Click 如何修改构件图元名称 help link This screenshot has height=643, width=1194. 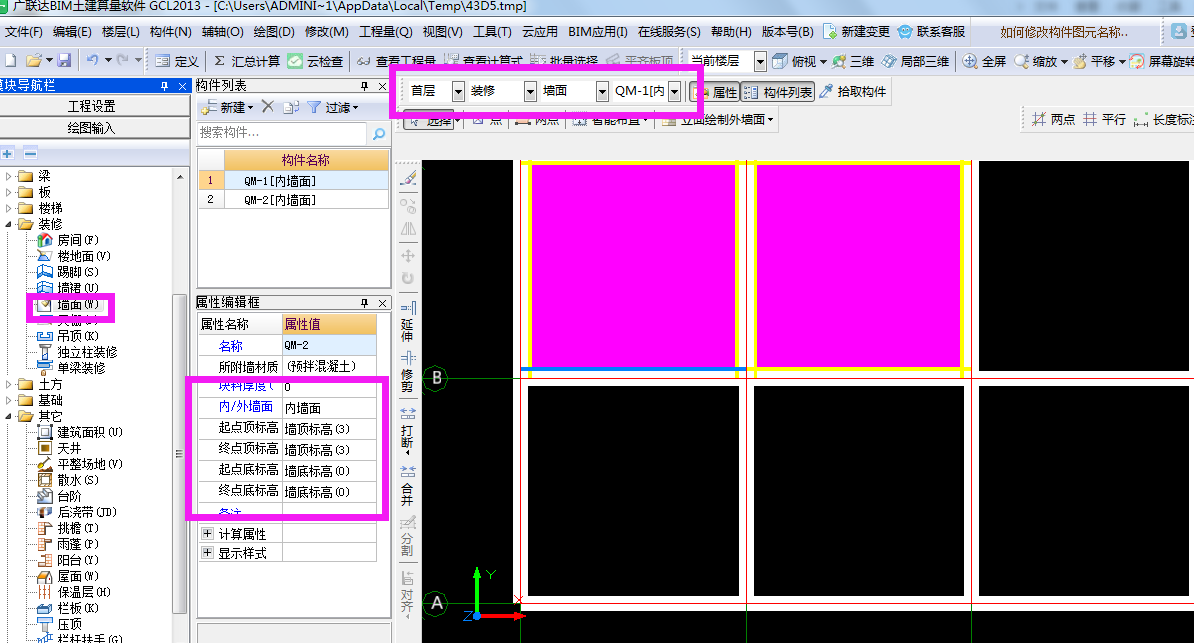pyautogui.click(x=1064, y=32)
